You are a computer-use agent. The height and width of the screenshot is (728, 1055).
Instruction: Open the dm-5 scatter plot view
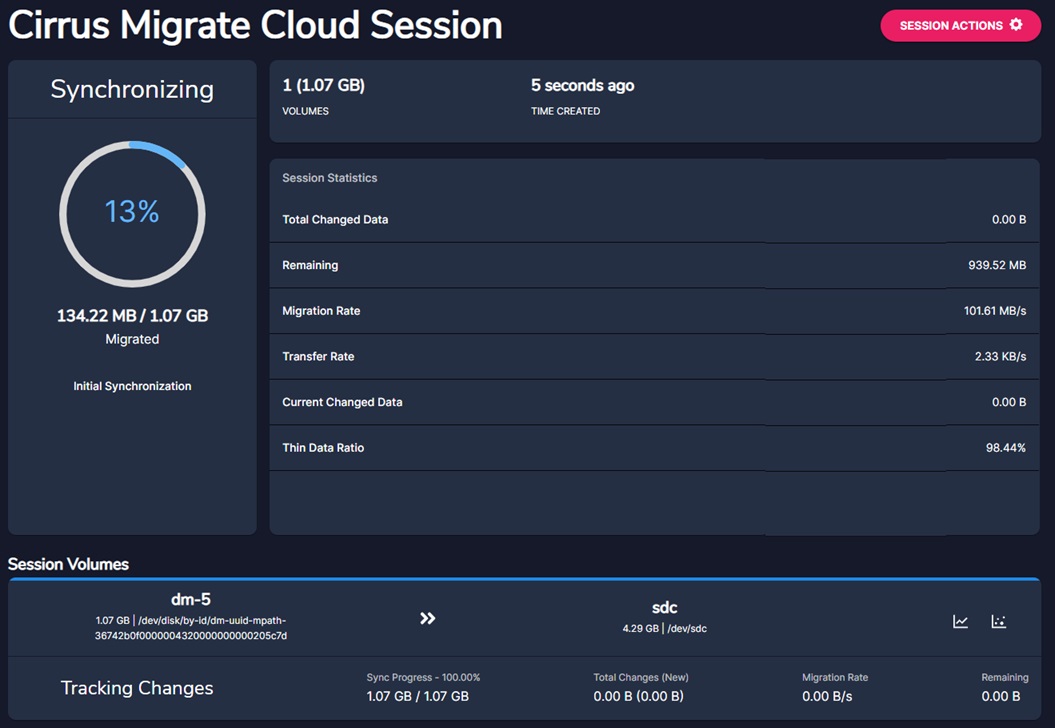(x=998, y=622)
